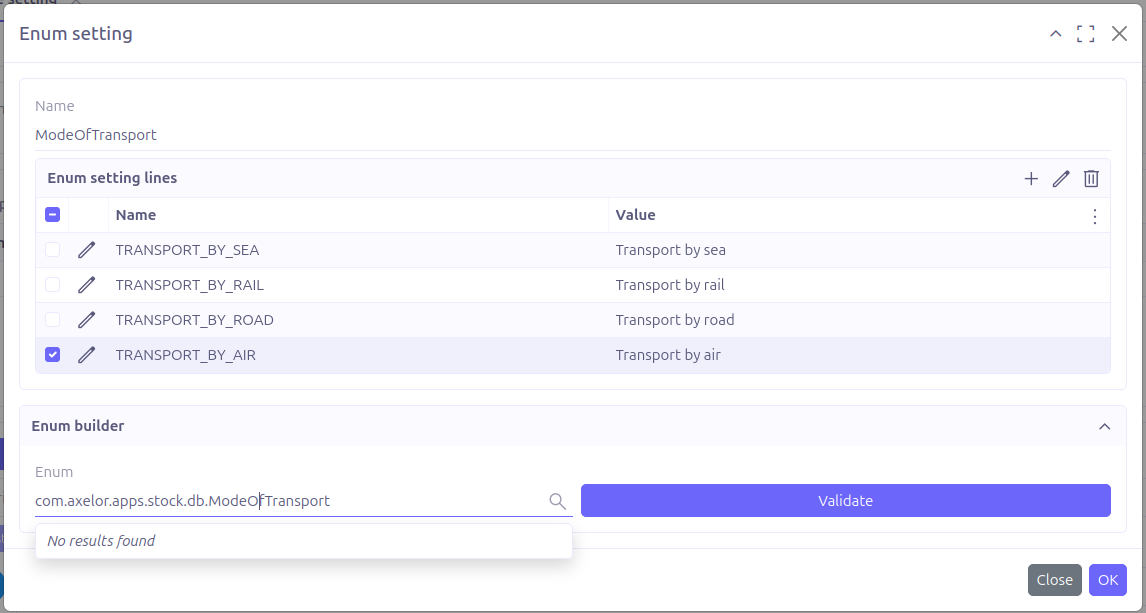Edit the TRANSPORT_BY_RAIL row via pencil icon
Viewport: 1146px width, 613px height.
pos(87,285)
